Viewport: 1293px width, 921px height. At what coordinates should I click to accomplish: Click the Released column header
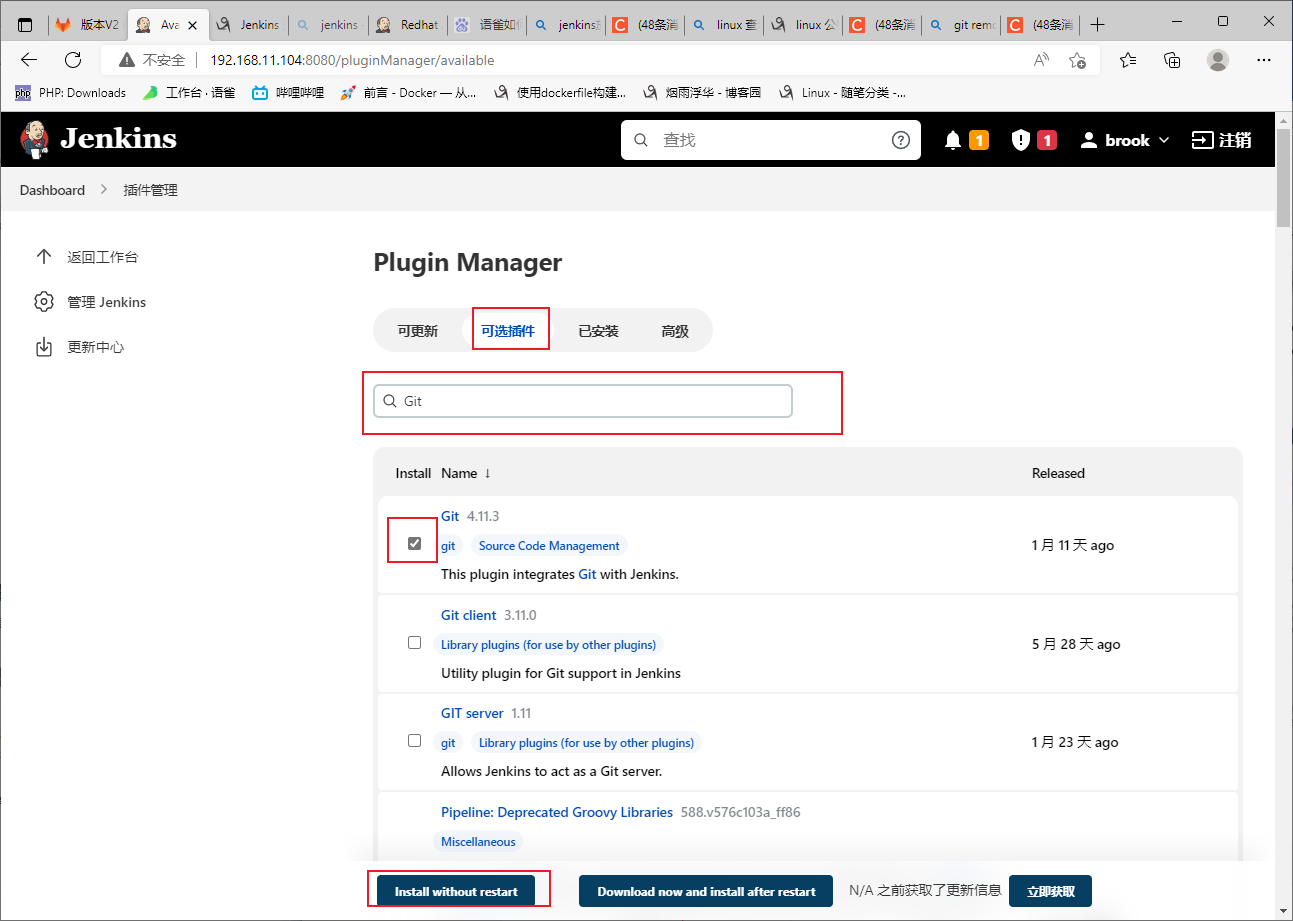pyautogui.click(x=1058, y=473)
